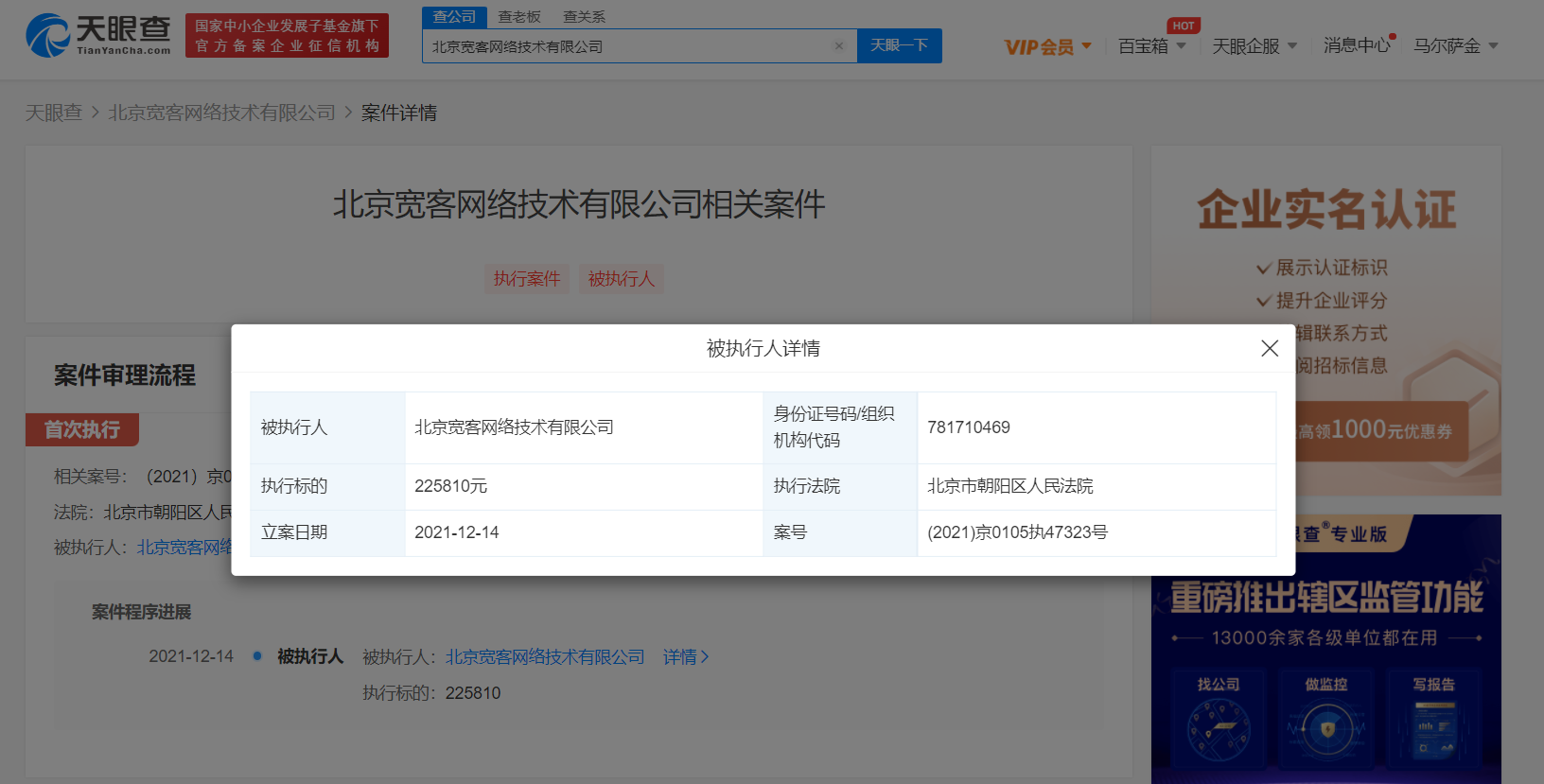Viewport: 1544px width, 784px height.
Task: Click the 225810元 amount cell
Action: coord(584,486)
